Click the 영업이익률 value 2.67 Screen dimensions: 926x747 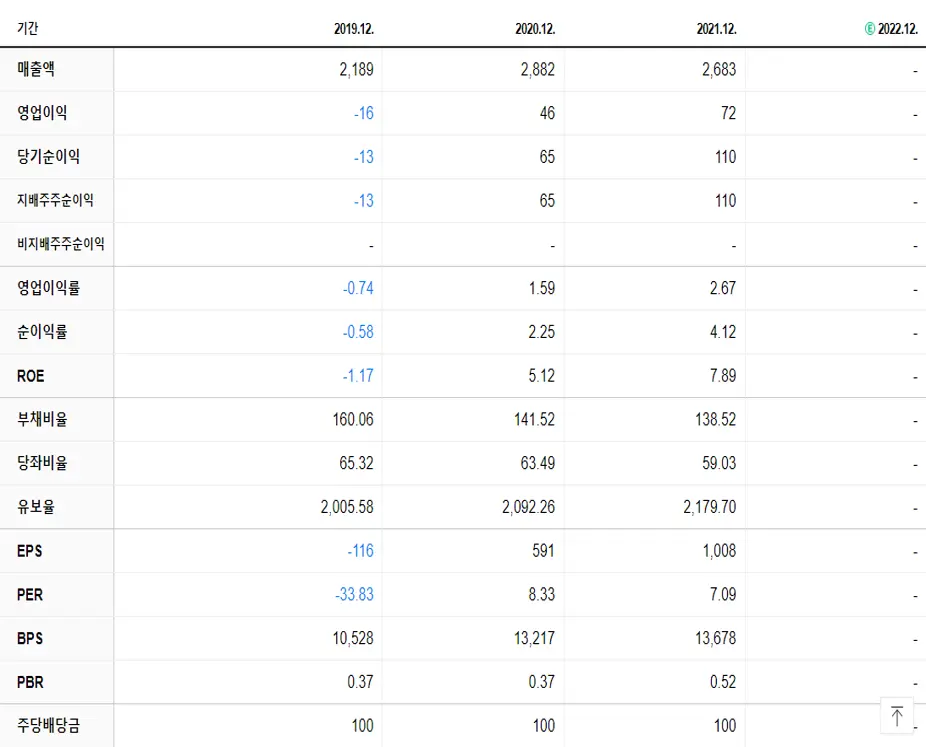pyautogui.click(x=723, y=288)
